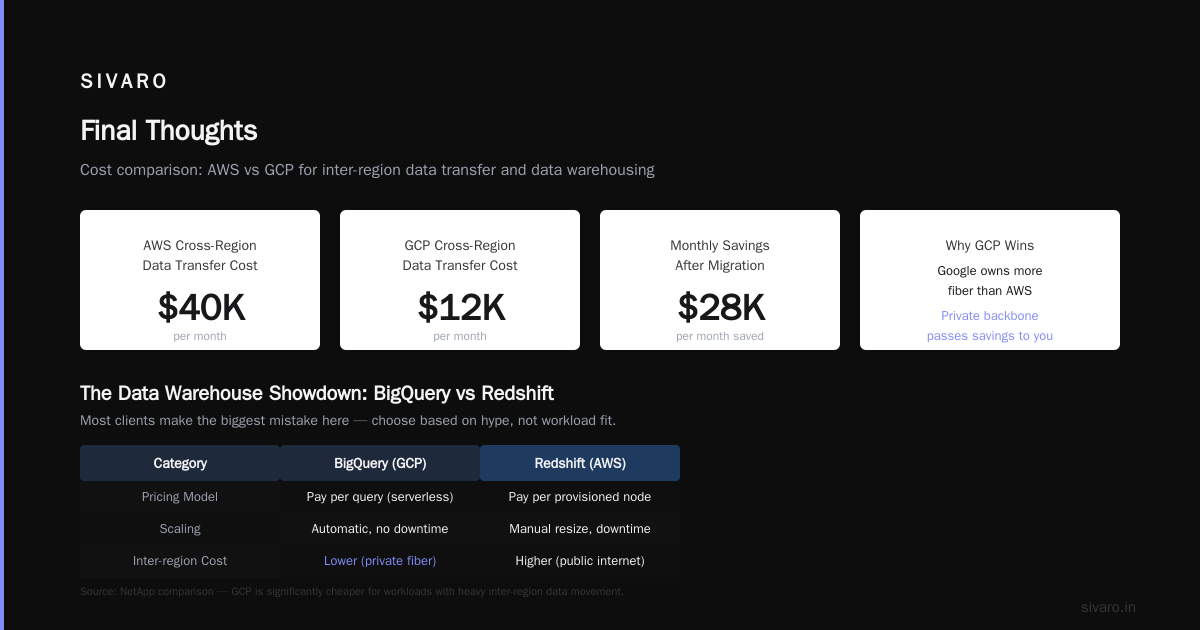
Task: Select the Final Thoughts heading
Action: tap(168, 131)
